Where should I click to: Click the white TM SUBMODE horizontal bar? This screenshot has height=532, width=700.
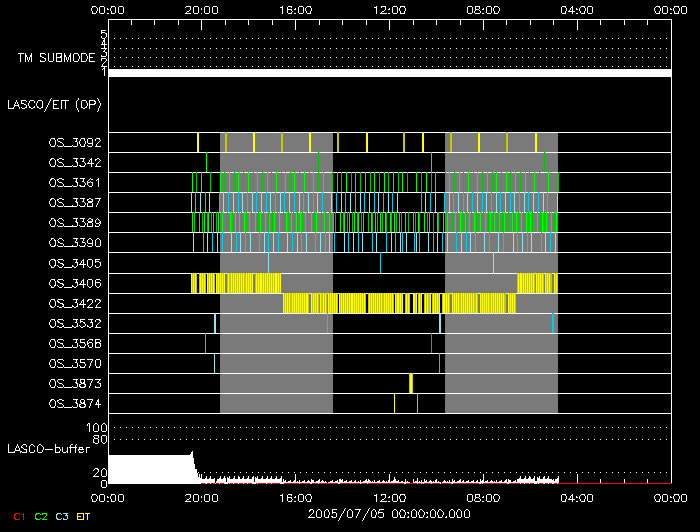pyautogui.click(x=389, y=73)
